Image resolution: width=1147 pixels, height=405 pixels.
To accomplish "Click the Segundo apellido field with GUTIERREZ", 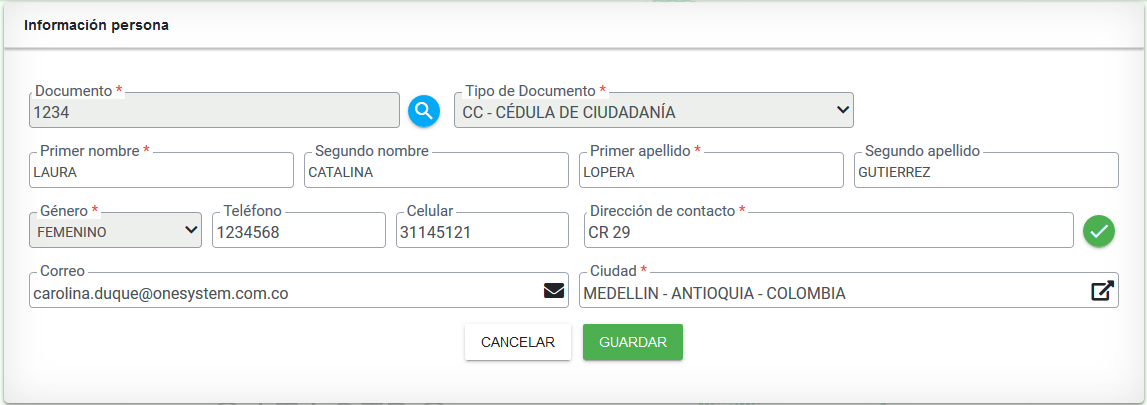I will point(986,170).
